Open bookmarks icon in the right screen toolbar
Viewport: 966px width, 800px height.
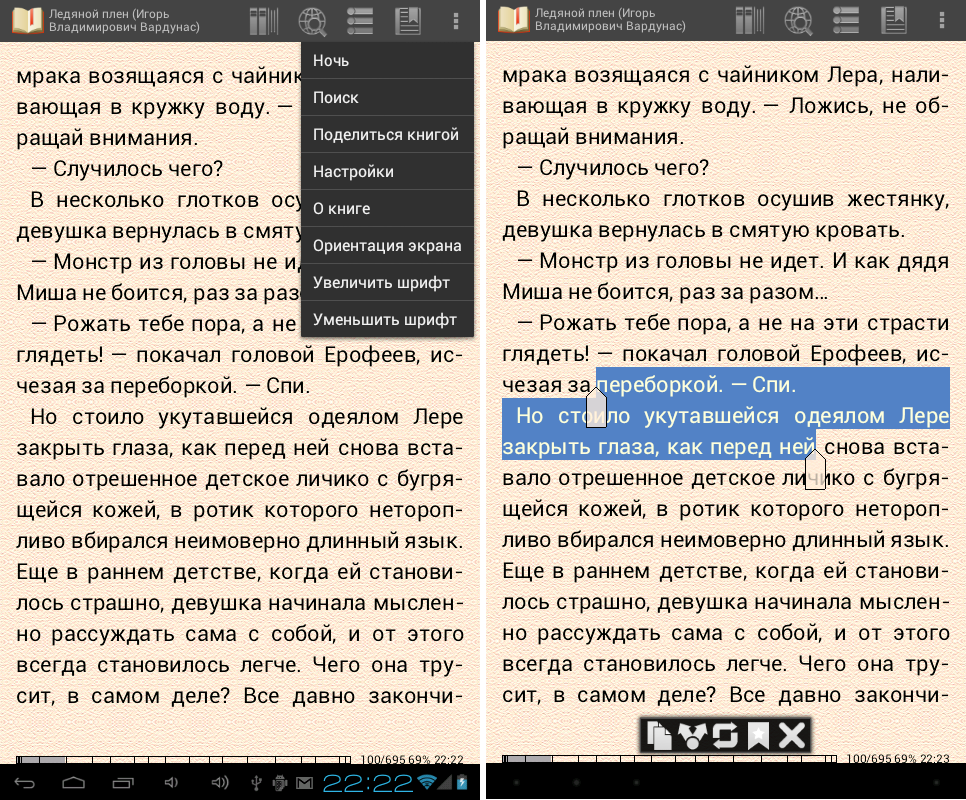click(x=894, y=20)
